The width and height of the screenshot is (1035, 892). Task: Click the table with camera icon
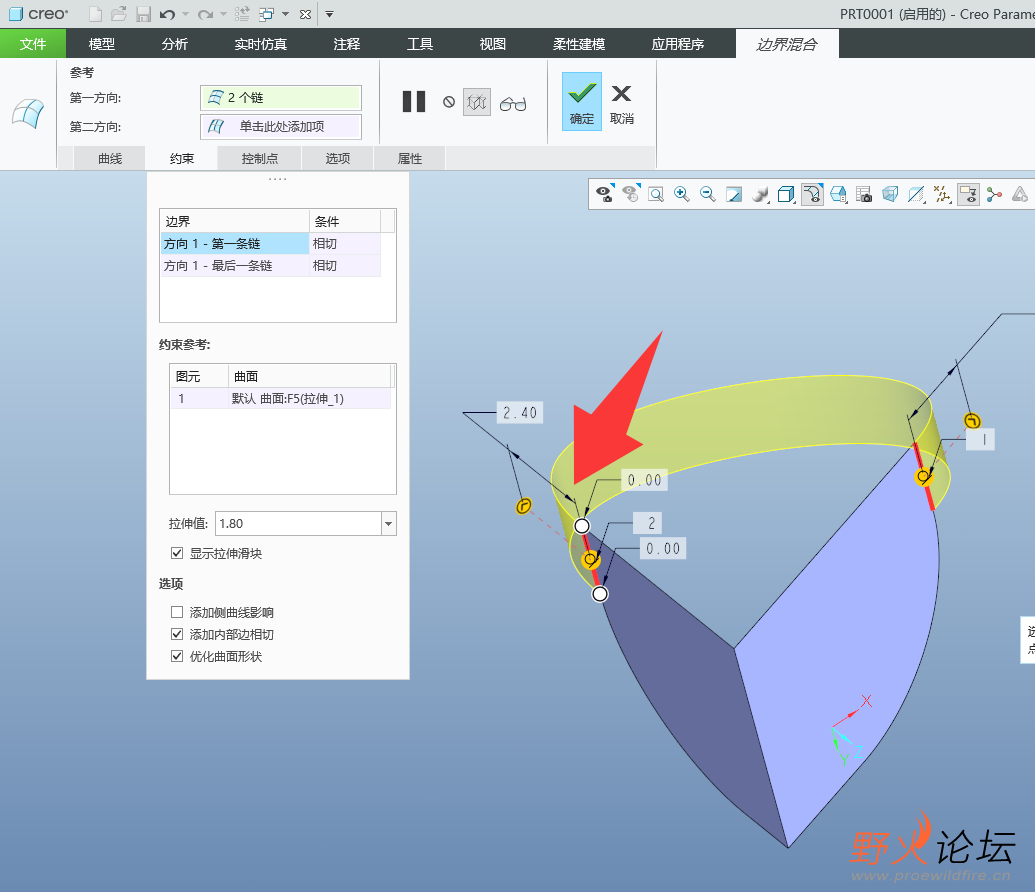tap(864, 193)
